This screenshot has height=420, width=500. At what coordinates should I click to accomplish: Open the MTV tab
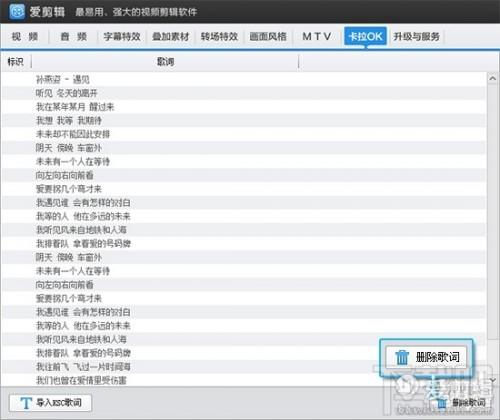pyautogui.click(x=317, y=36)
